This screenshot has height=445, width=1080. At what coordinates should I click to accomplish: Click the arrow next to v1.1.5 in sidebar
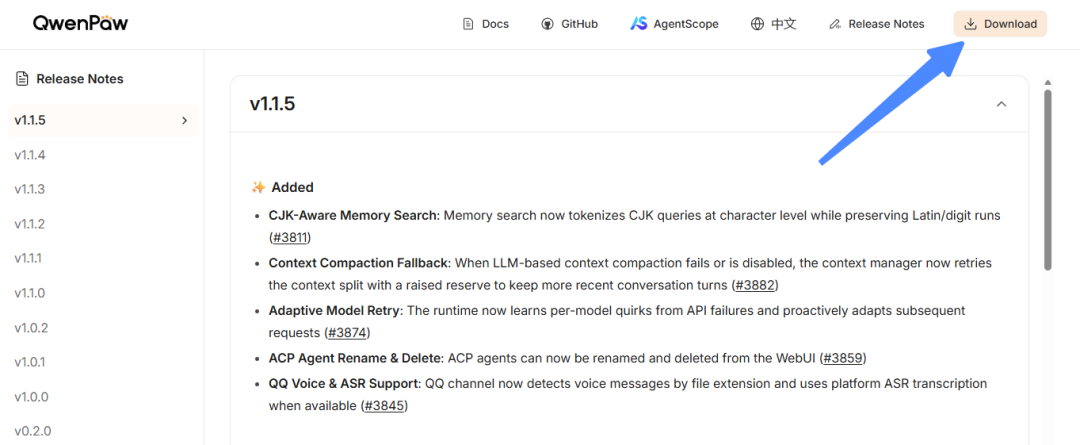184,121
